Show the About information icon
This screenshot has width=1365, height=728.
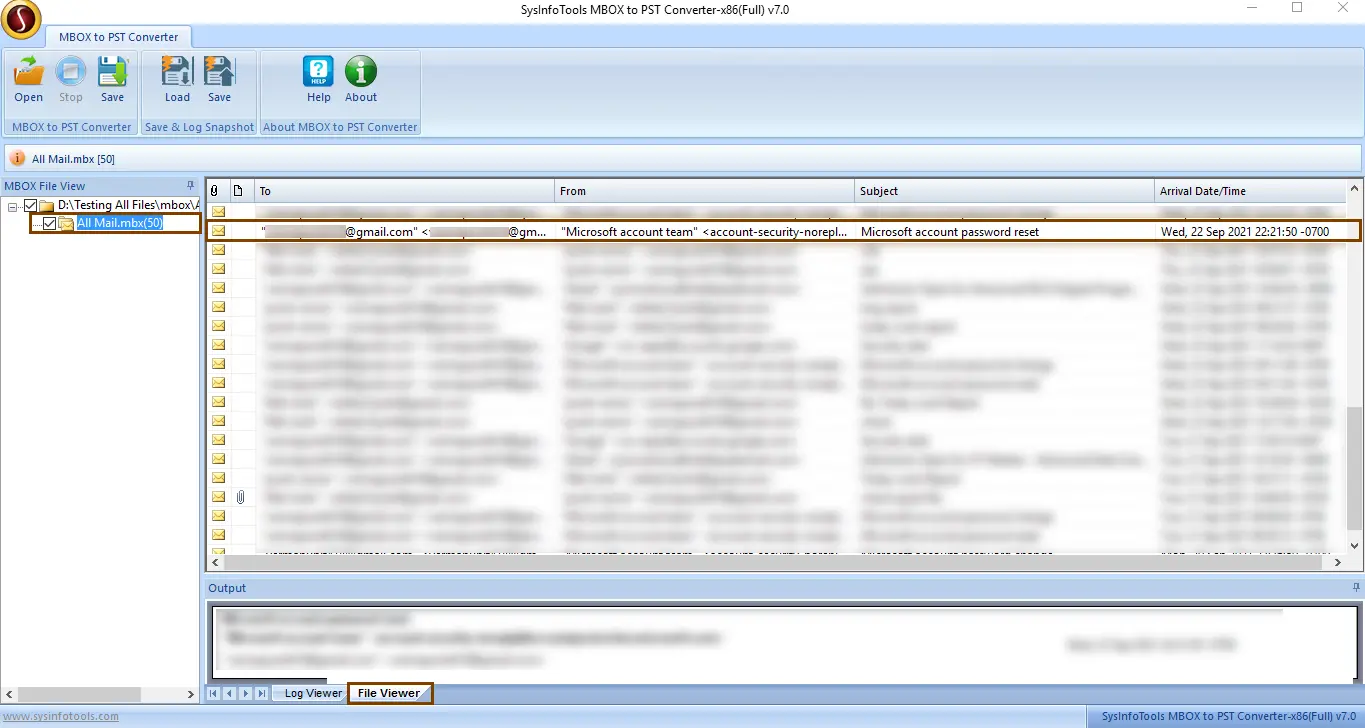pyautogui.click(x=361, y=79)
